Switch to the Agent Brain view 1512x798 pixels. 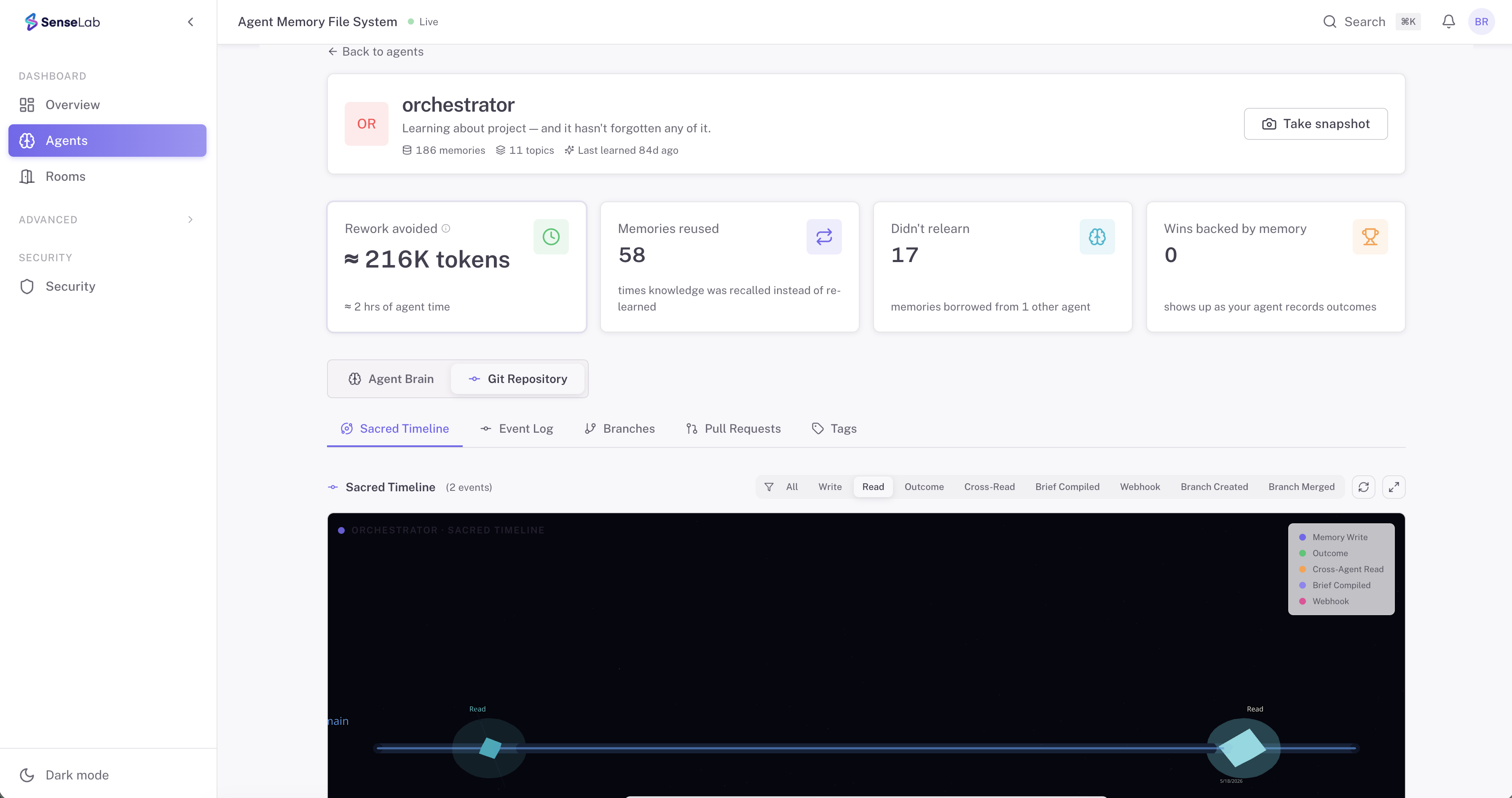pyautogui.click(x=391, y=379)
